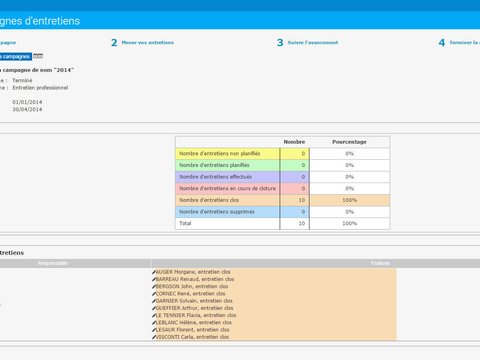Open LEBLANC Hélène entretien clos entry
480x360 pixels.
point(194,323)
